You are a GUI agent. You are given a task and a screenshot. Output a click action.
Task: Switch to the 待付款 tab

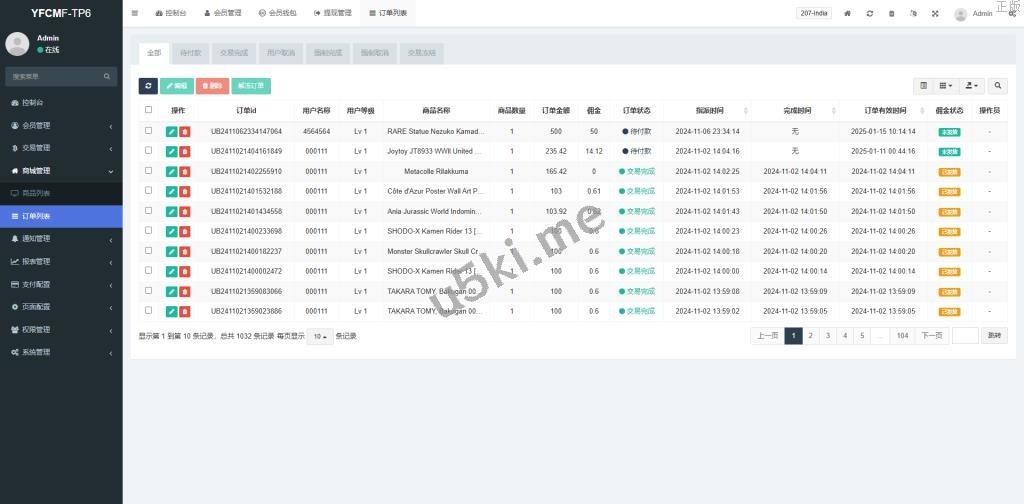(190, 52)
